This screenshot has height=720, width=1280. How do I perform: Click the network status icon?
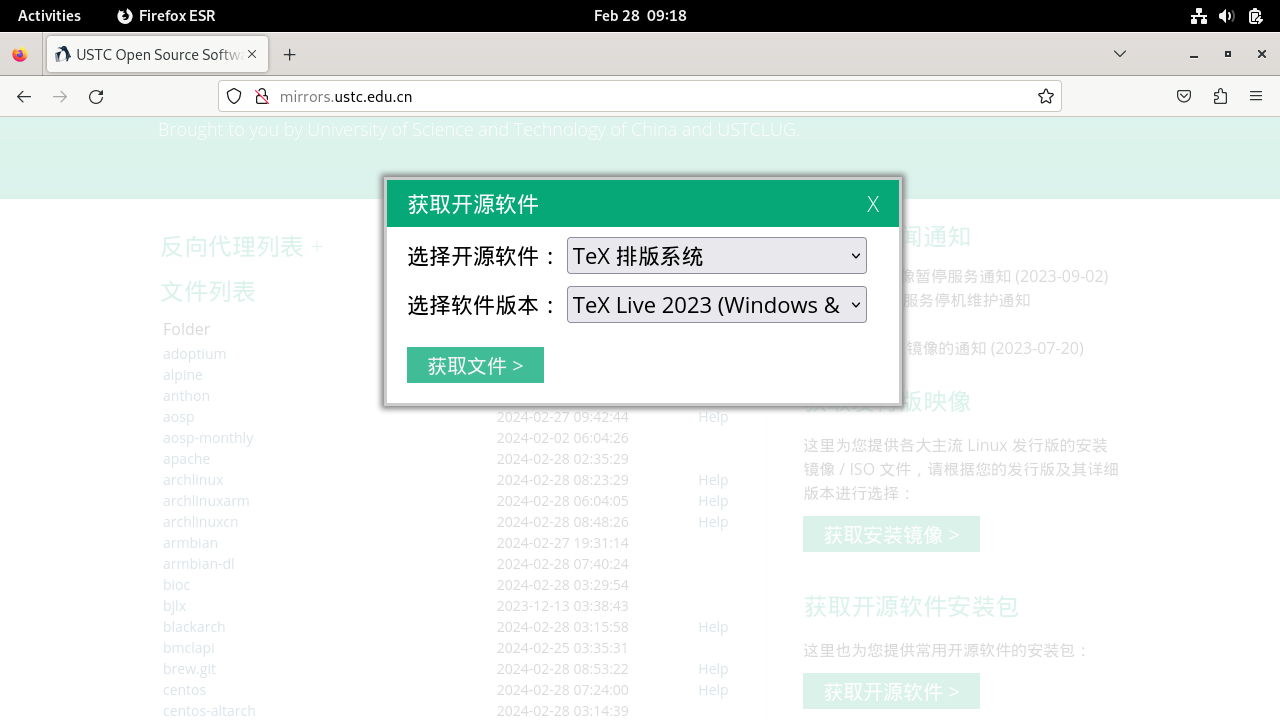pos(1199,16)
